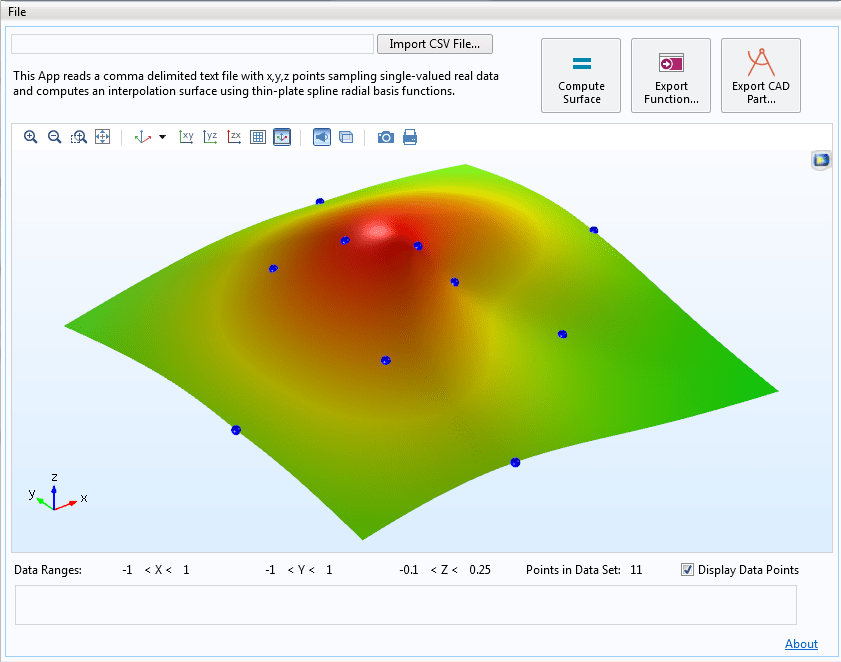Click the Zoom Extents icon

click(x=102, y=136)
